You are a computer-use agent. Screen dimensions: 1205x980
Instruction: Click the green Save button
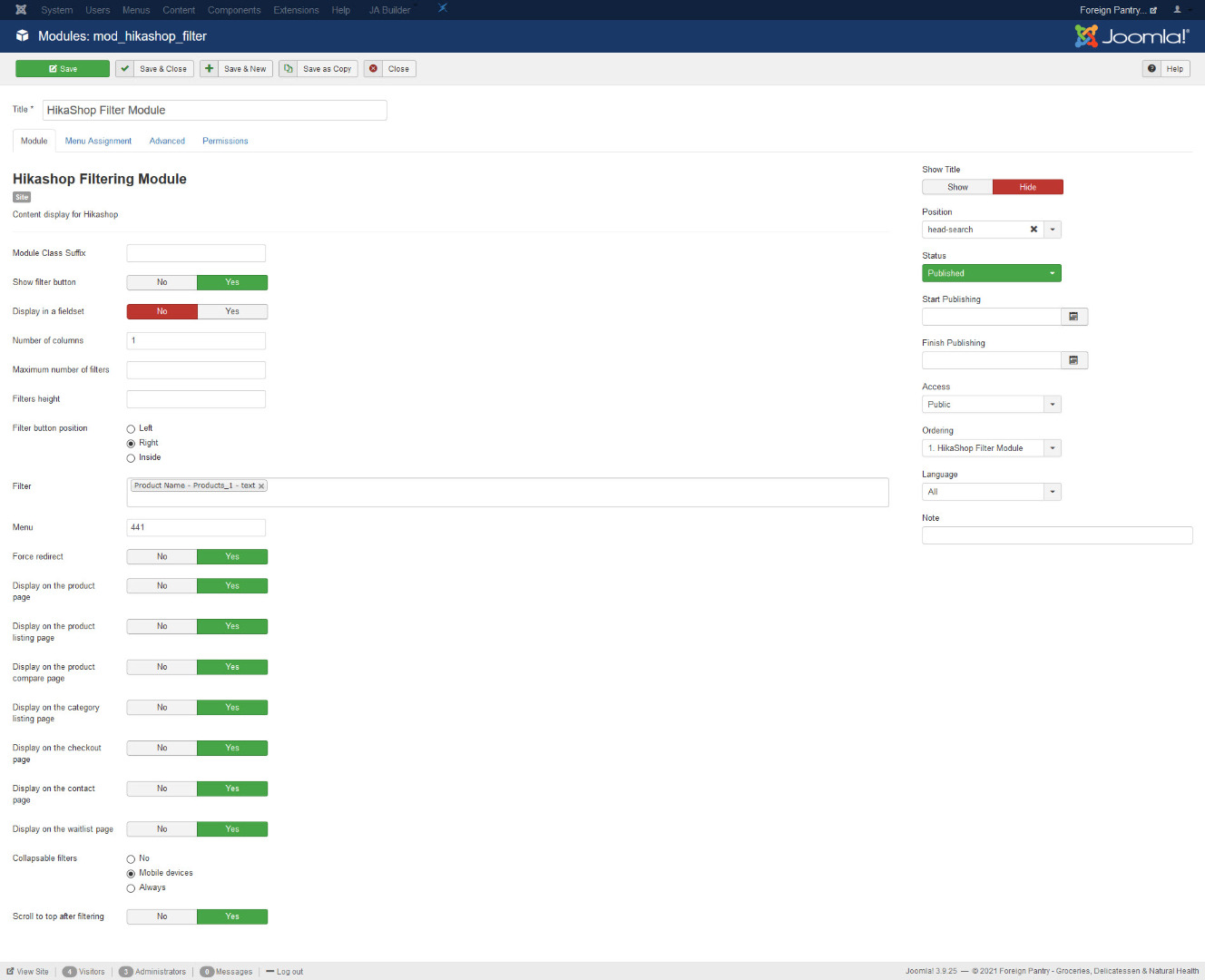63,69
